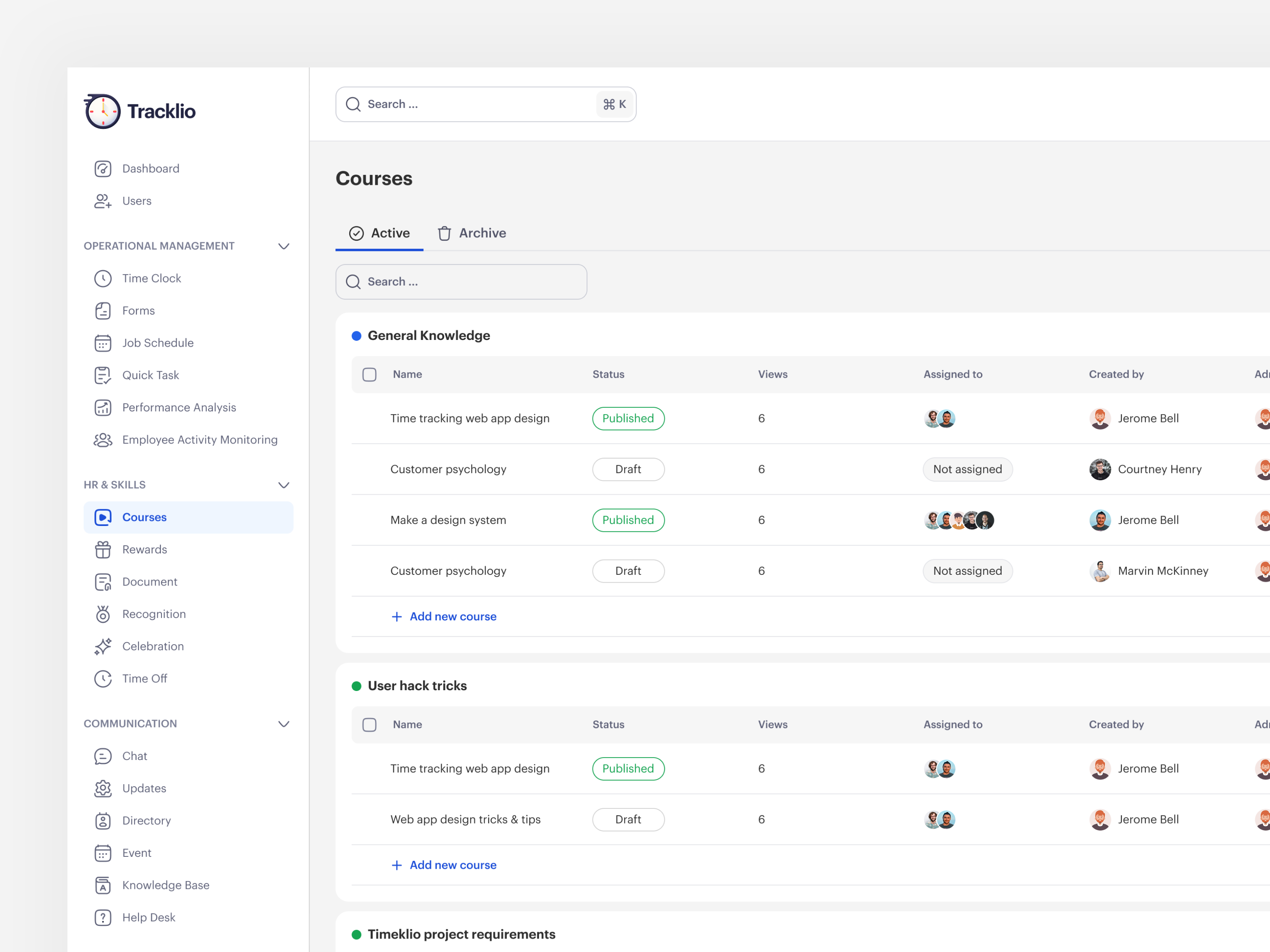Focus the top global search field

tap(486, 104)
